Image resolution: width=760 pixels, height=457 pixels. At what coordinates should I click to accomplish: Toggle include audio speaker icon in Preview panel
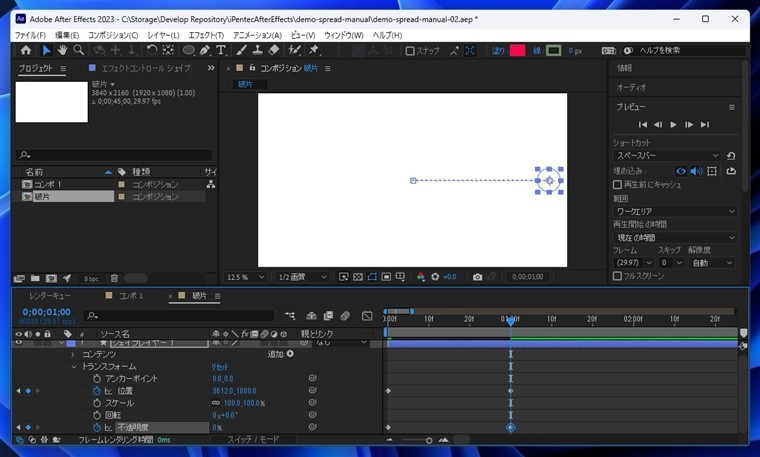[x=696, y=171]
